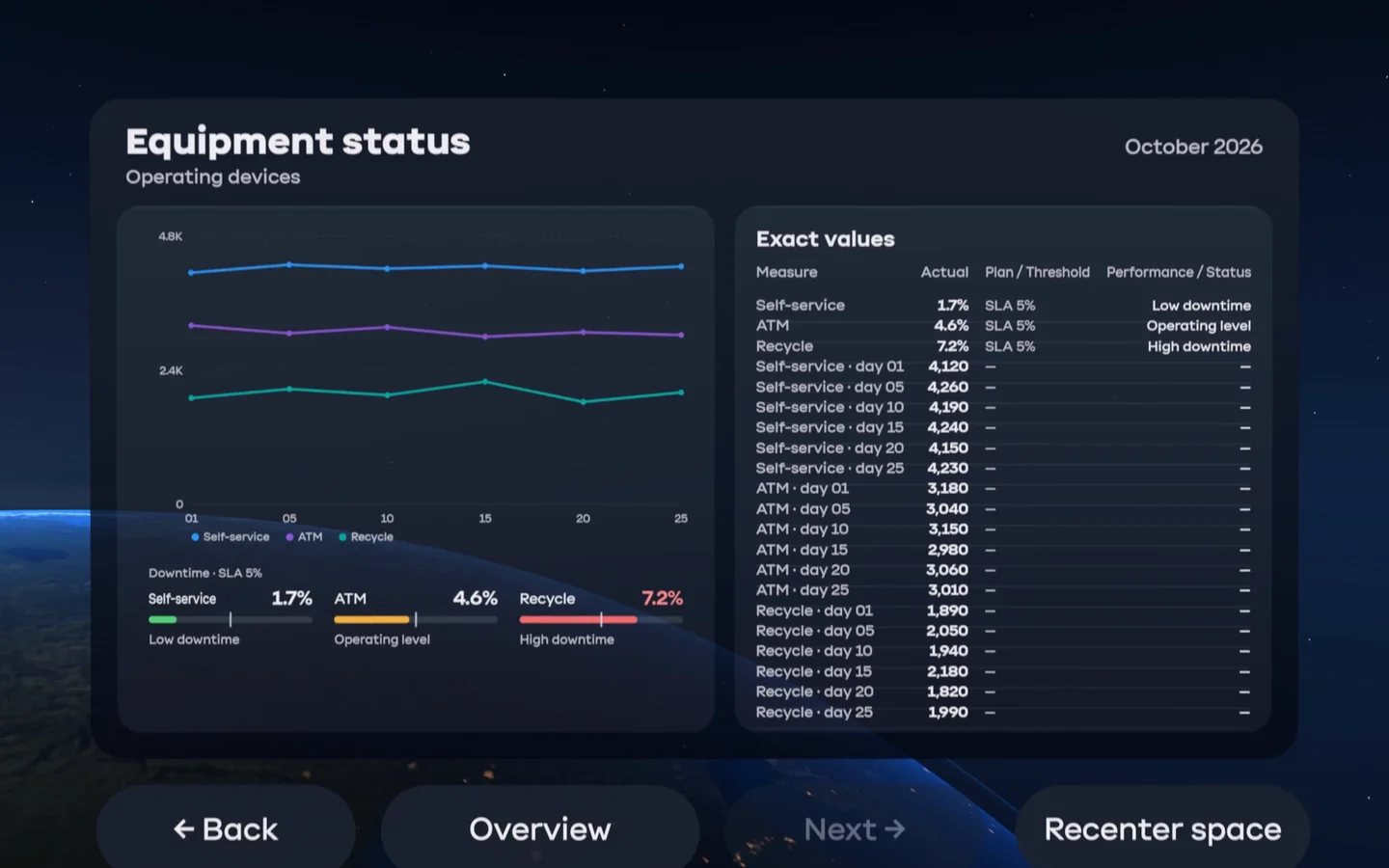Select Recenter space button
Screen dimensions: 1389x868
pos(1162,828)
